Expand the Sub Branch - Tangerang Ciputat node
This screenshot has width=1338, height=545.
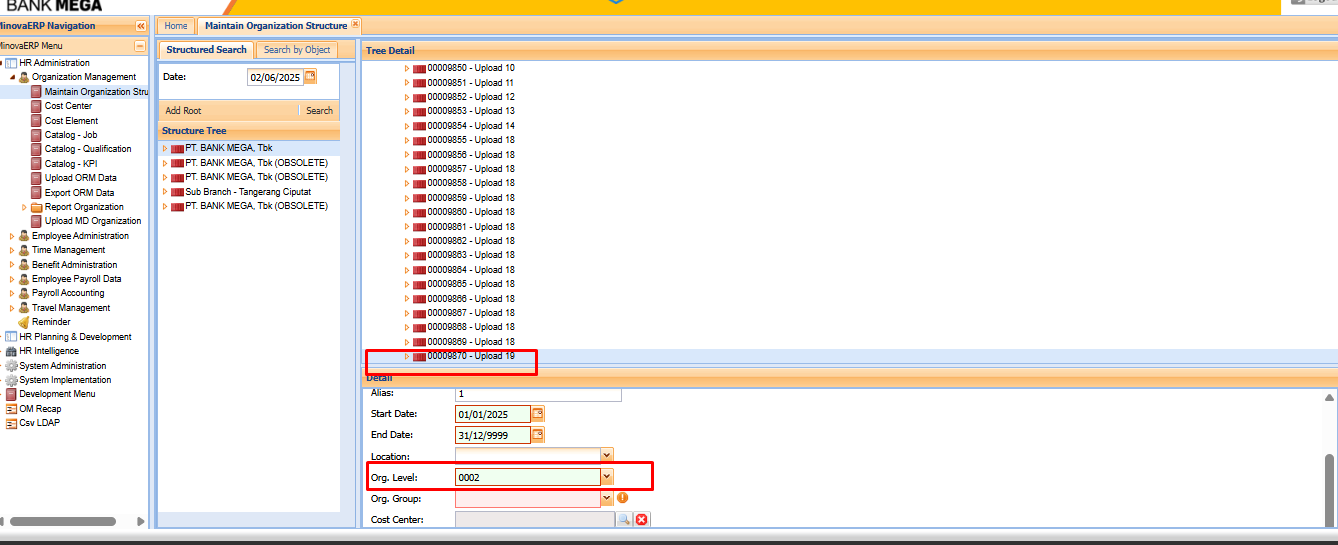(165, 191)
